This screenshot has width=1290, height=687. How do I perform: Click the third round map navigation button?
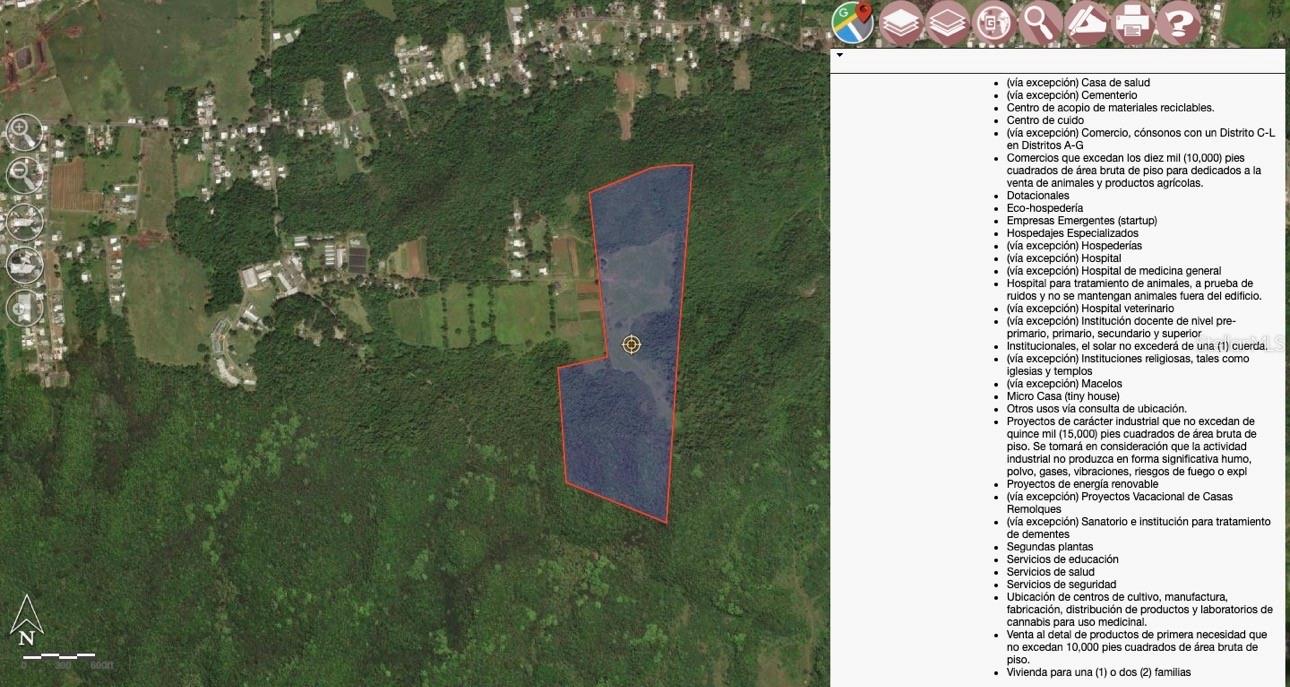coord(24,220)
